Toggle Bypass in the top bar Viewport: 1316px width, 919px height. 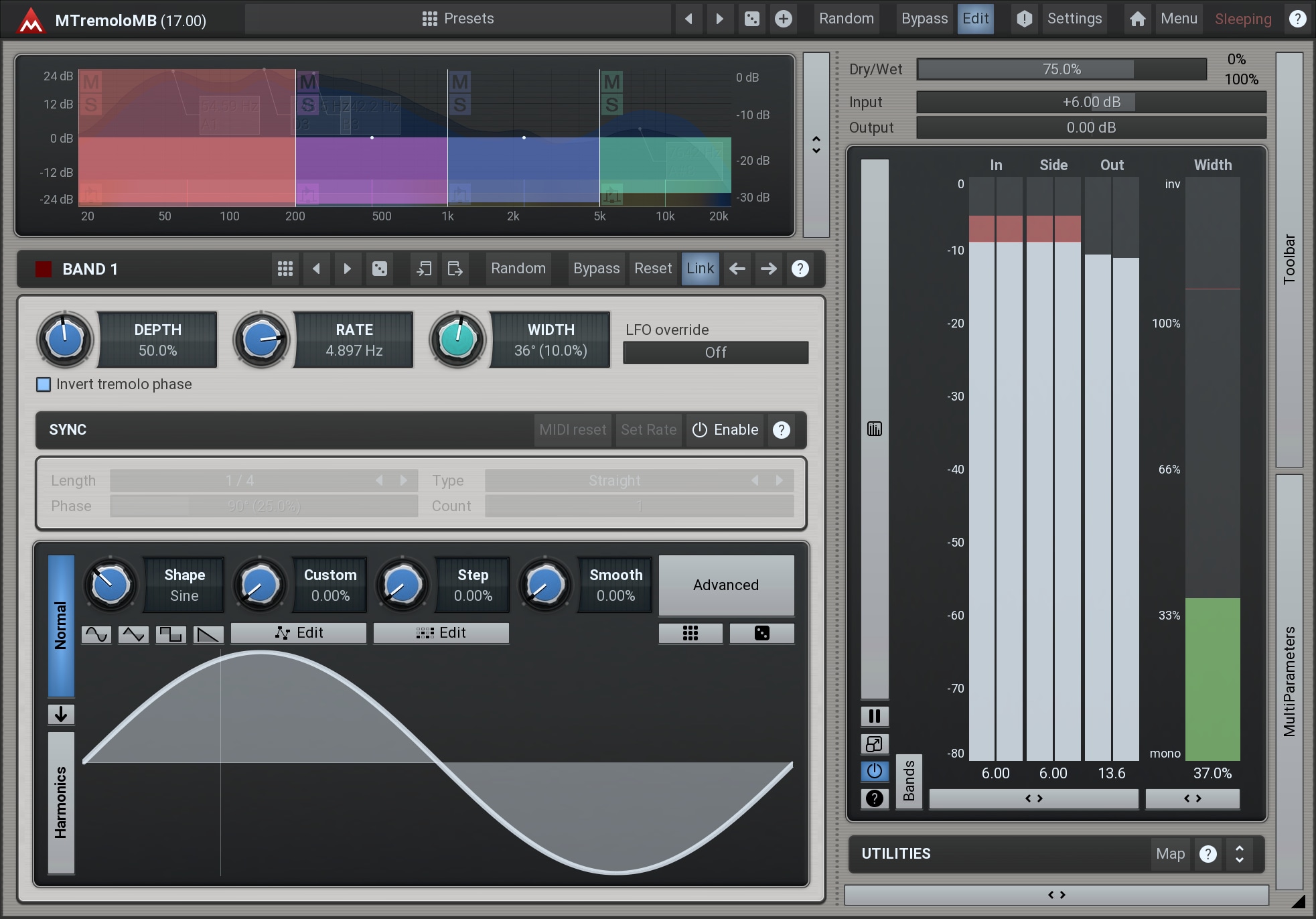tap(924, 19)
